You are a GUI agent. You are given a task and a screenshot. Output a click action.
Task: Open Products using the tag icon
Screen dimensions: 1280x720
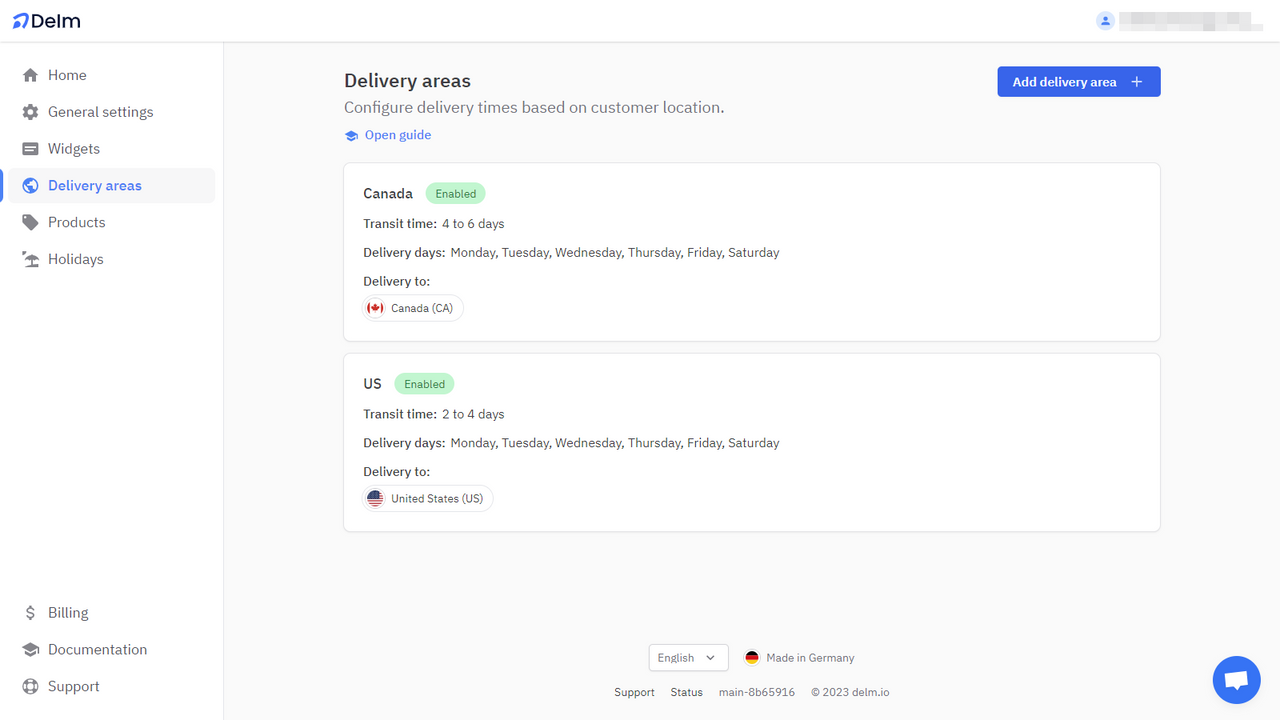(31, 222)
